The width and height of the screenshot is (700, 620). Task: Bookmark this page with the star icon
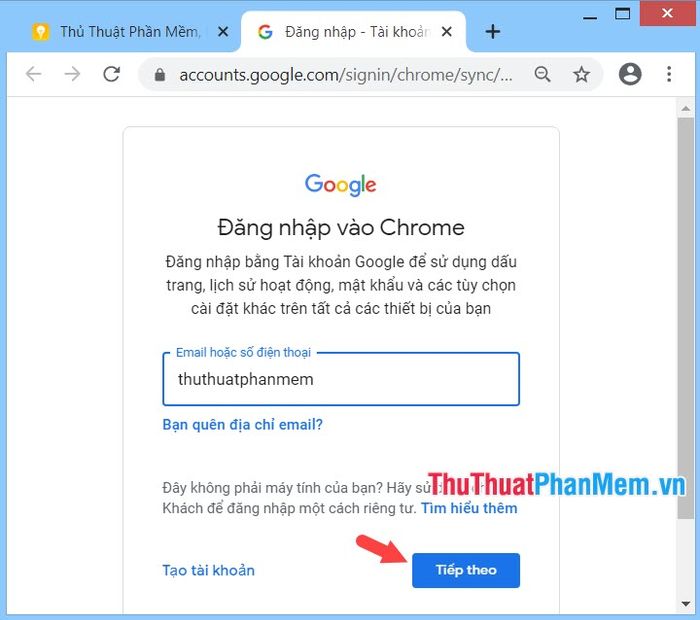click(581, 75)
